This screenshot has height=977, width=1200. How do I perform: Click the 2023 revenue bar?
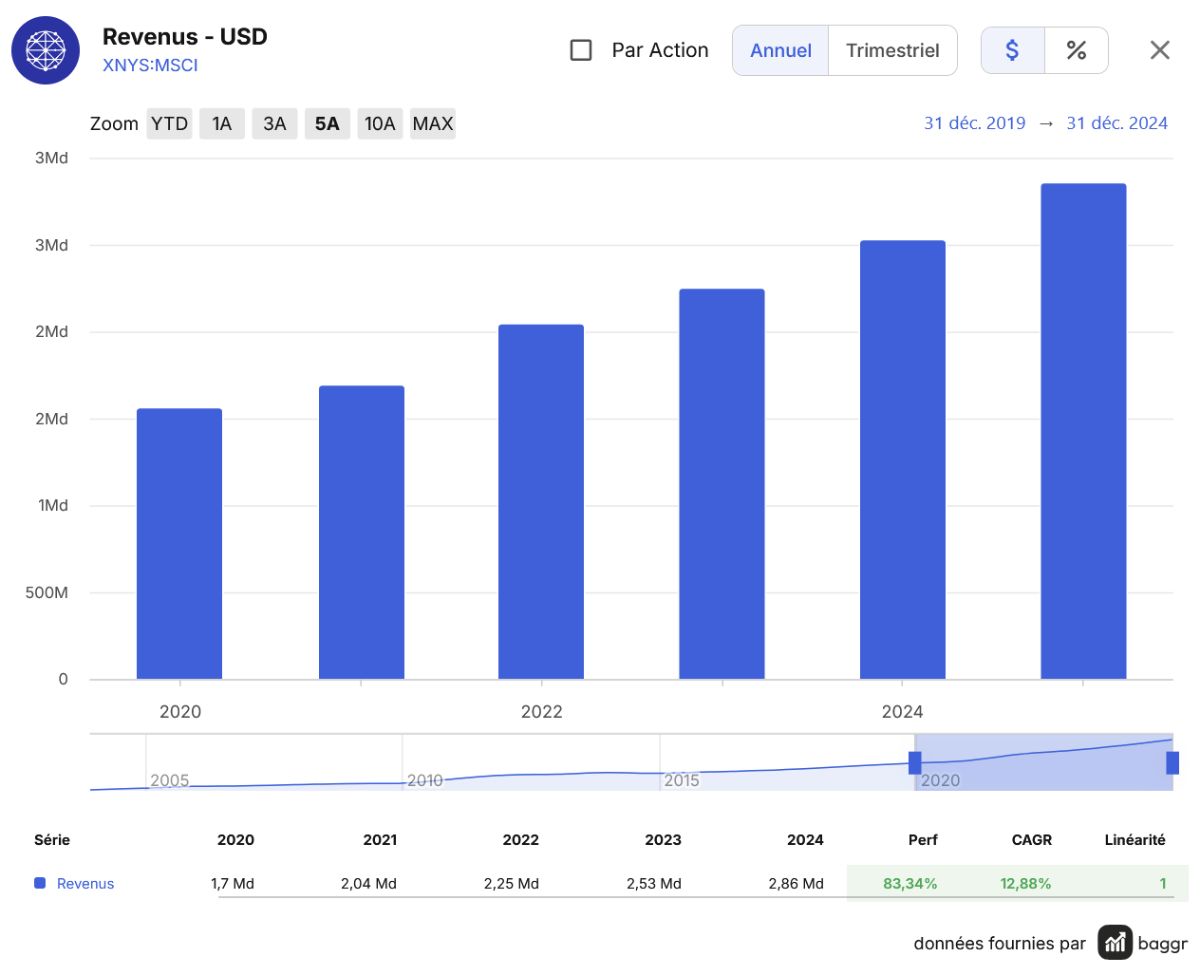pos(722,484)
